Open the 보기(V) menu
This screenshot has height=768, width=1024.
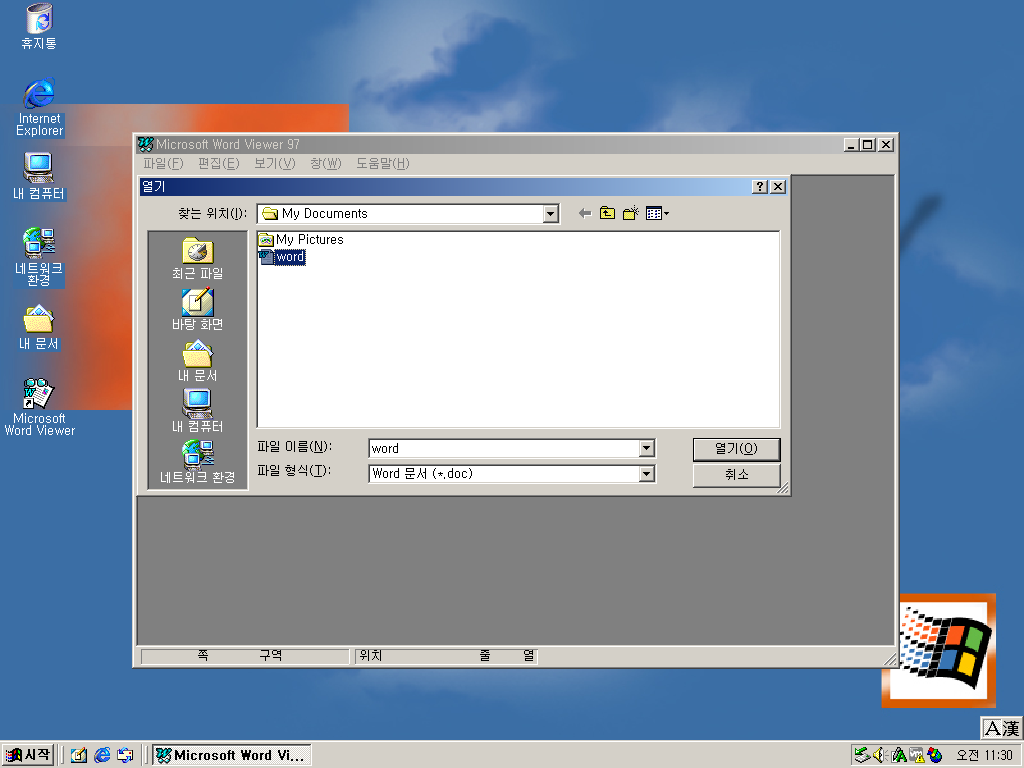pyautogui.click(x=274, y=163)
